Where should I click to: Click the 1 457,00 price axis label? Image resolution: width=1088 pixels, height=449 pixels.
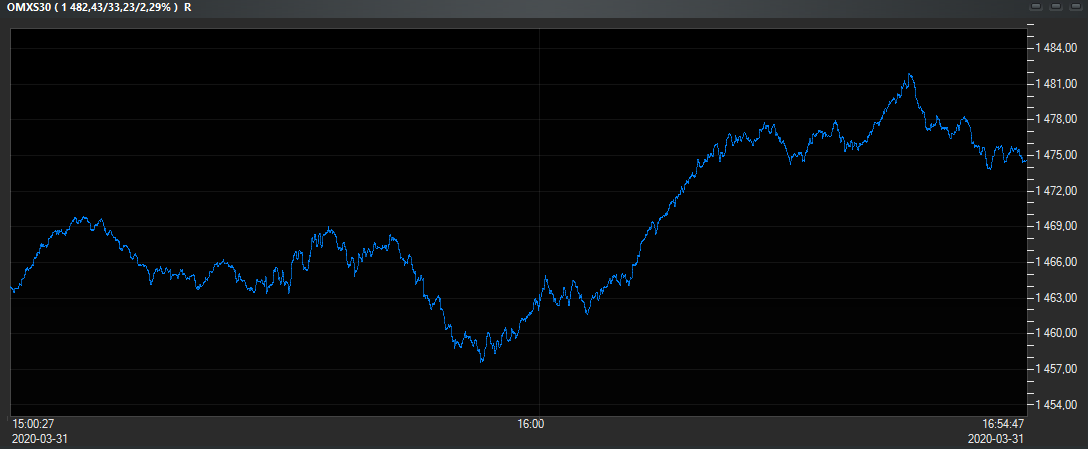coord(1059,369)
